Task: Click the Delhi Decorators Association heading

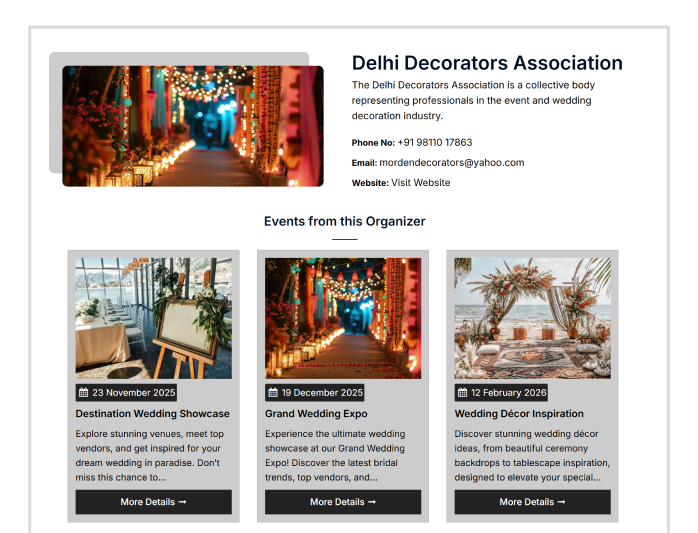Action: pyautogui.click(x=487, y=63)
